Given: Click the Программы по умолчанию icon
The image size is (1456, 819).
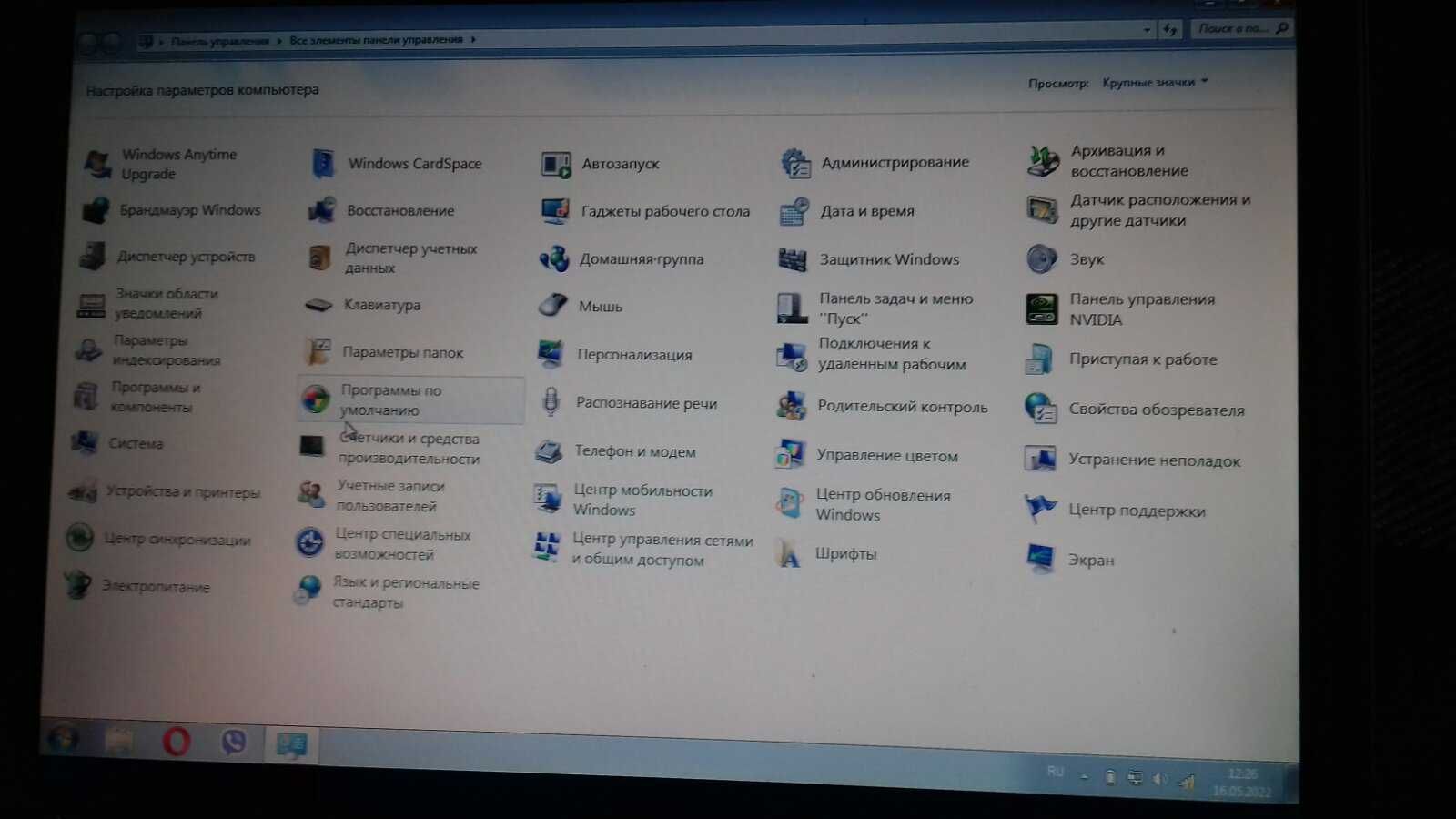Looking at the screenshot, I should click(316, 399).
